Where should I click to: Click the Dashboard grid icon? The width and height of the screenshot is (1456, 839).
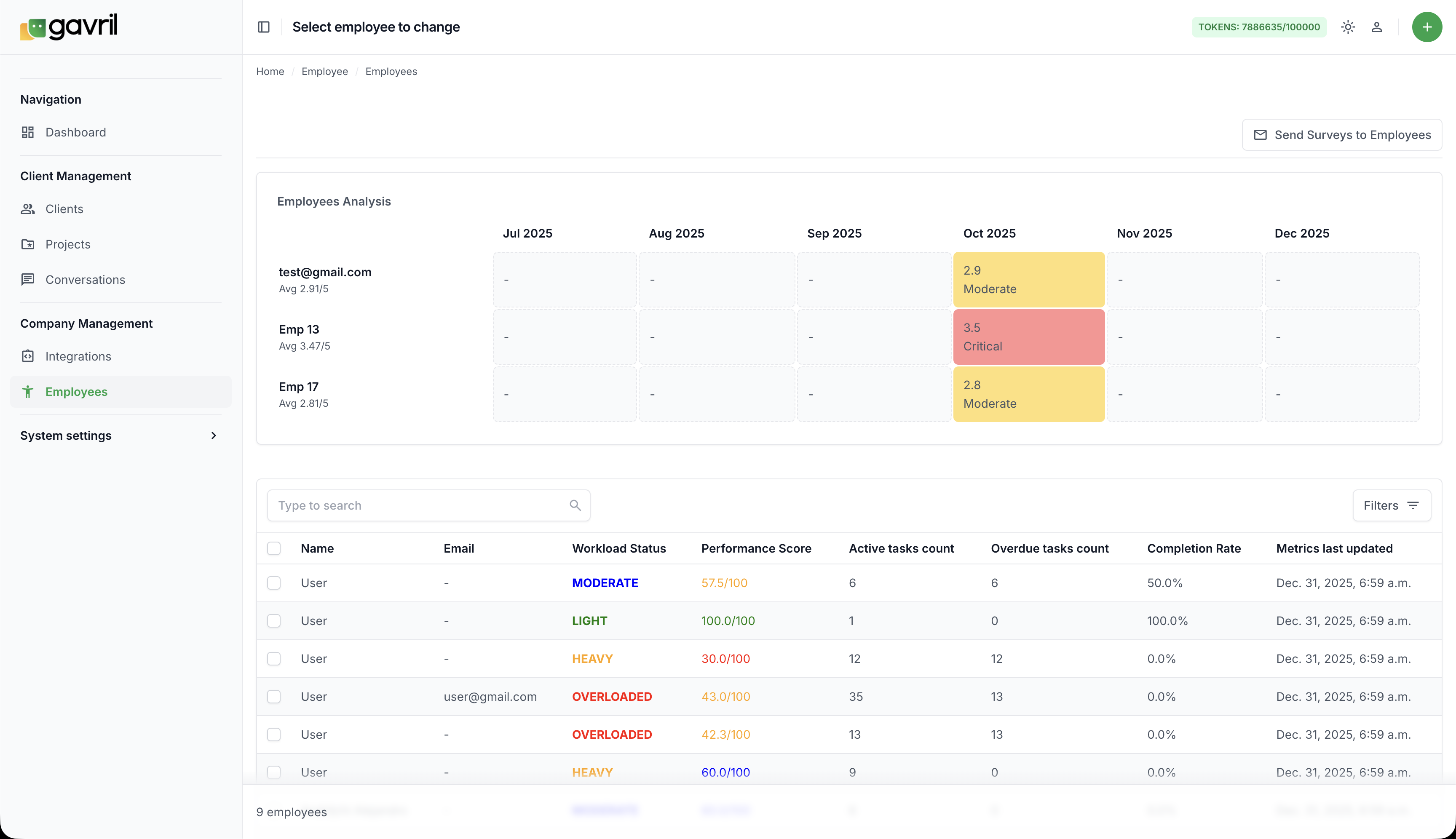(28, 133)
